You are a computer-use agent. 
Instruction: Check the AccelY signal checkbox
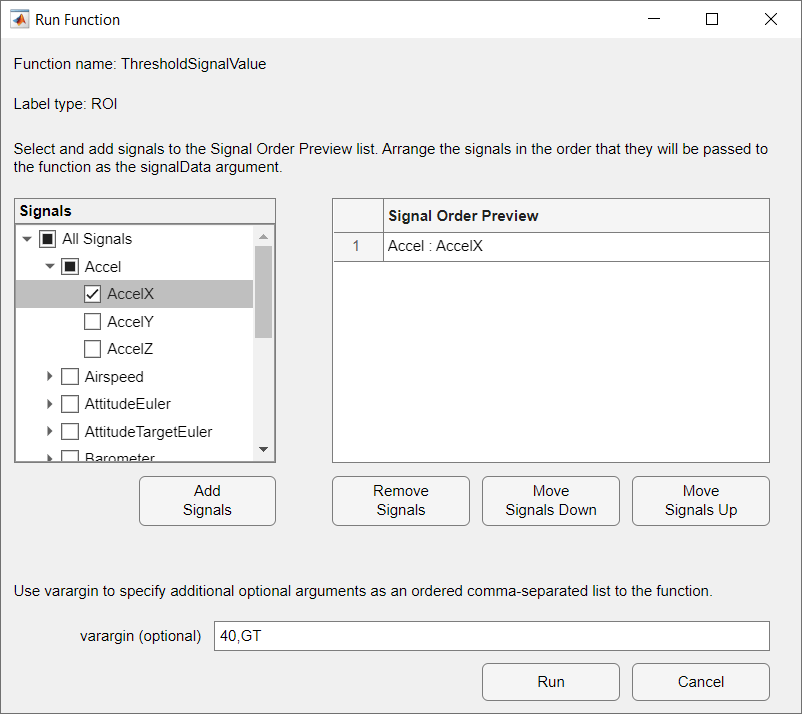[x=93, y=321]
